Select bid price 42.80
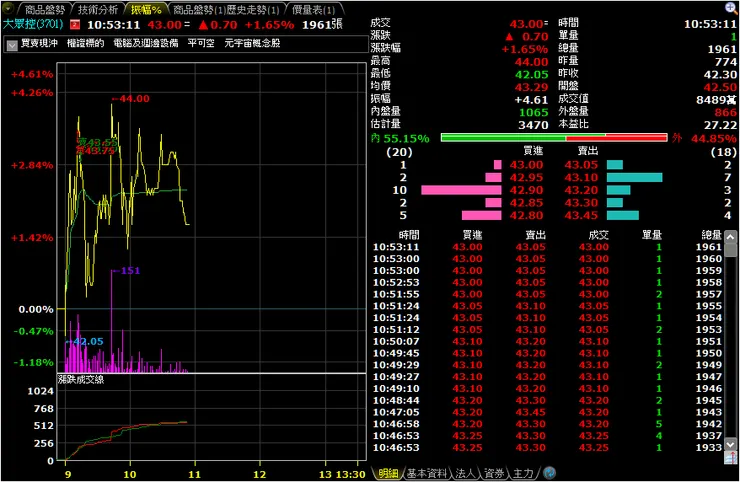 [526, 216]
